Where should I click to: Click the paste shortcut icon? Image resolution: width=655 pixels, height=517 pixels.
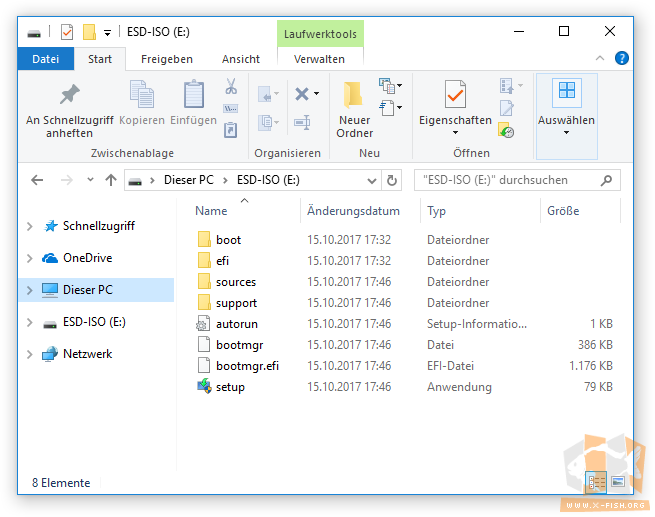pos(231,129)
